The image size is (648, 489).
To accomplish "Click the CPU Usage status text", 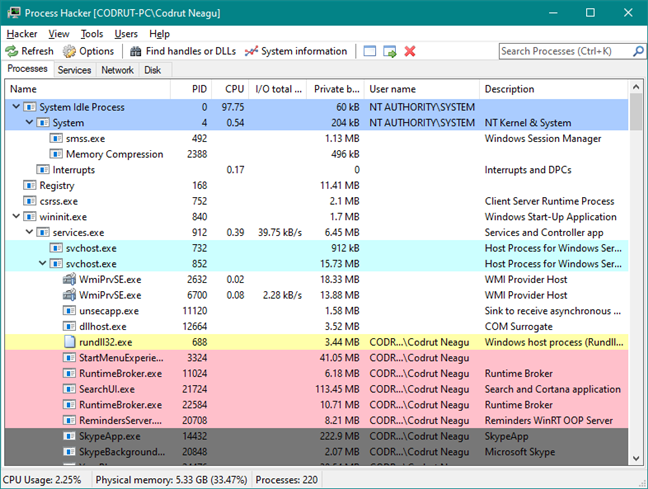I will [42, 480].
